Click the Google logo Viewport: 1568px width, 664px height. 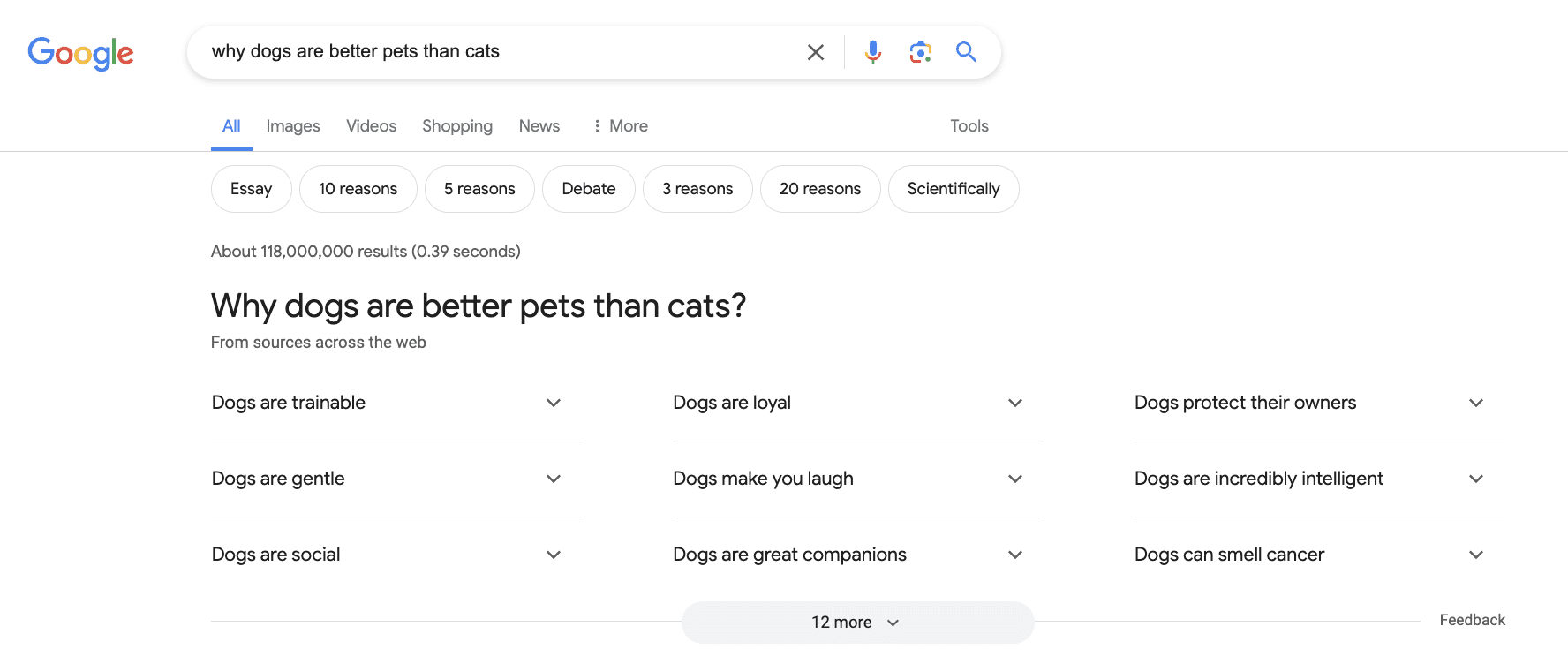(80, 54)
